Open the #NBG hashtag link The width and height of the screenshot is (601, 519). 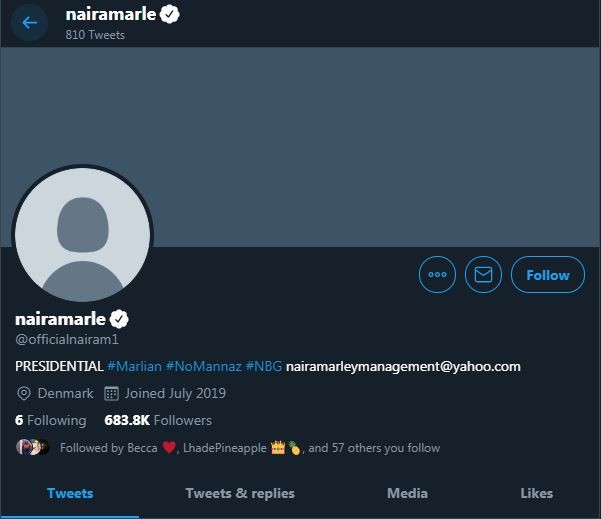click(x=264, y=366)
